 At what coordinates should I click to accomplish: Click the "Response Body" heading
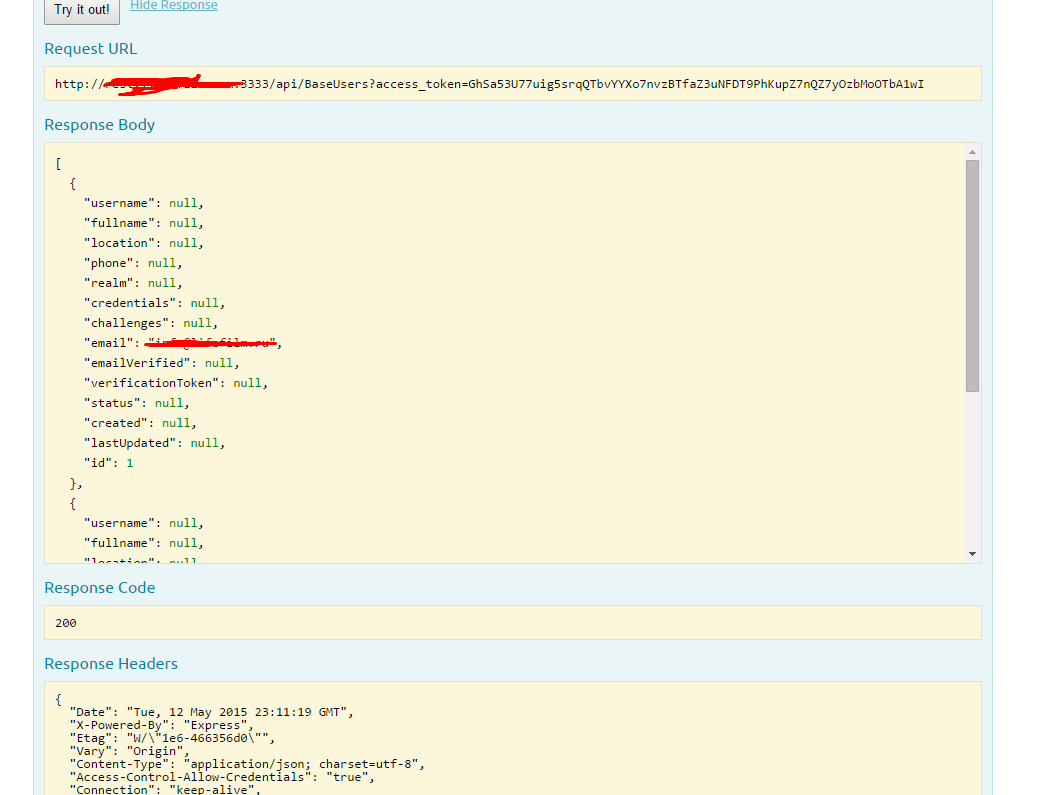(100, 125)
